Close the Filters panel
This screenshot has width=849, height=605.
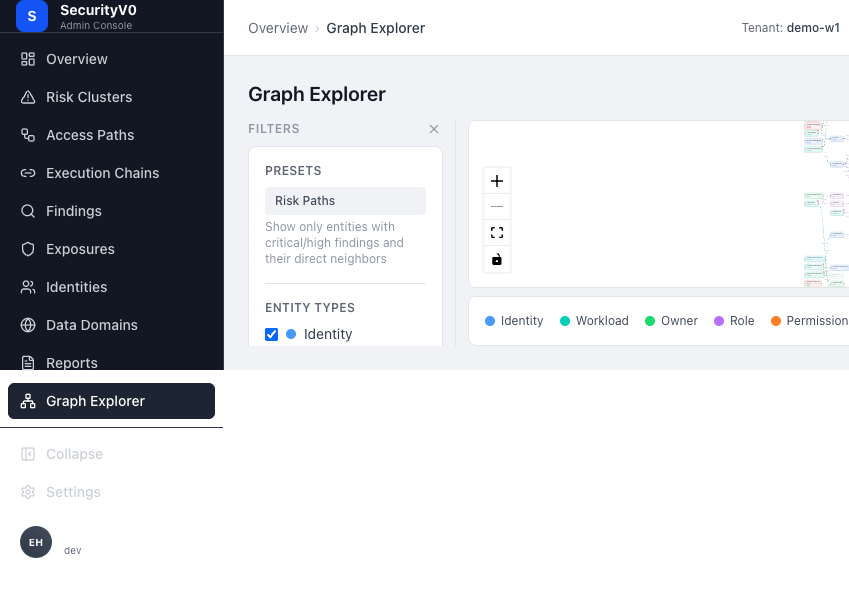point(434,129)
